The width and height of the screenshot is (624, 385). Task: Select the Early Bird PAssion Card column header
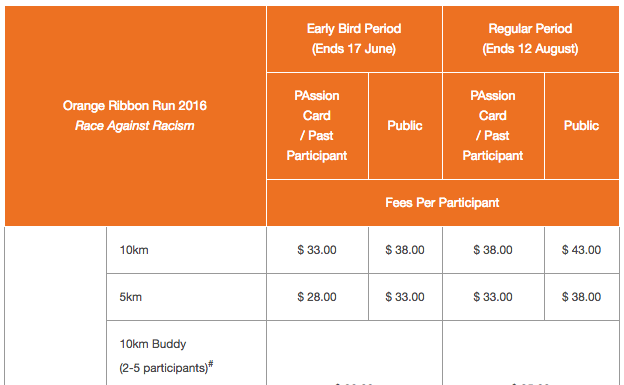tap(317, 126)
